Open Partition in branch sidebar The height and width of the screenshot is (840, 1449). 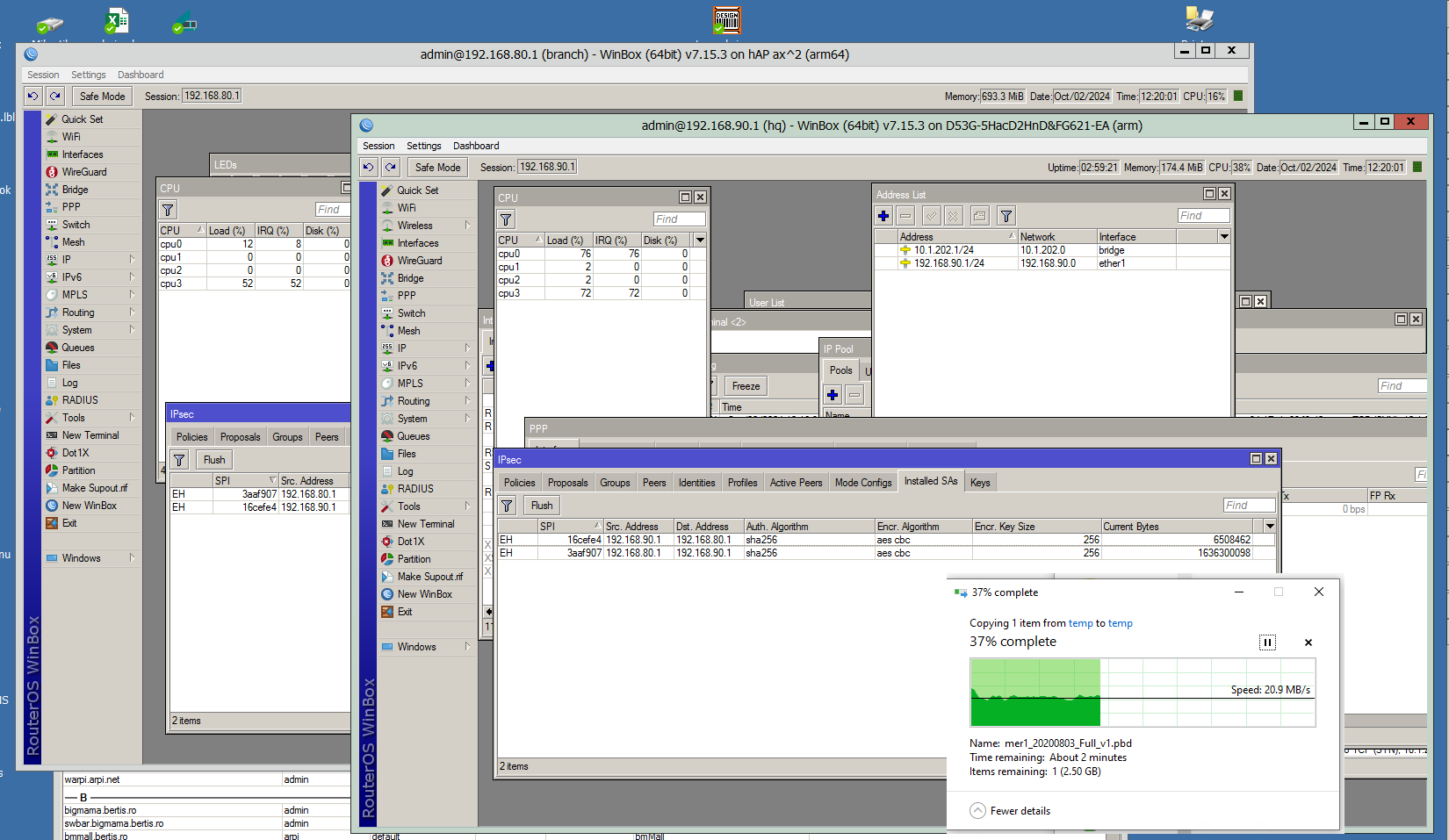(78, 470)
